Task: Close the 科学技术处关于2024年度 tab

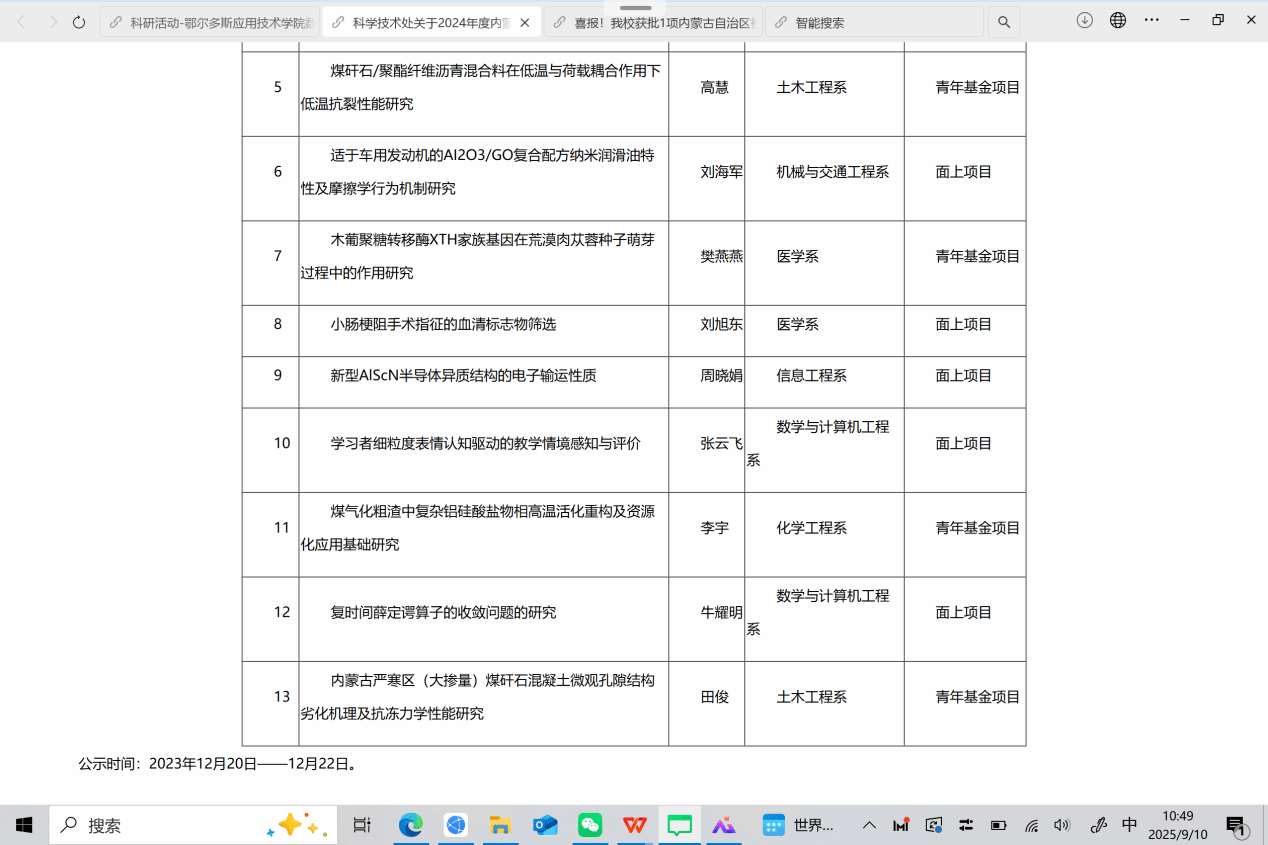Action: 525,22
